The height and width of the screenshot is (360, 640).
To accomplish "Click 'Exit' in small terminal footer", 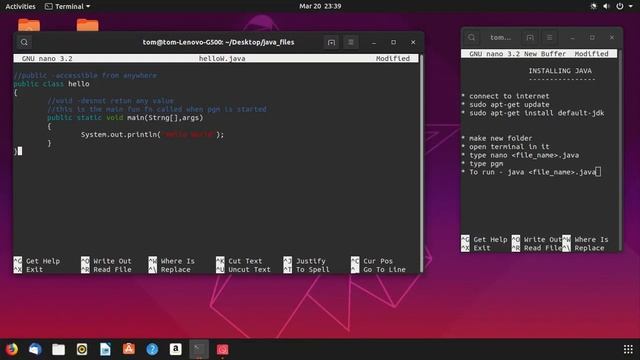I will tap(482, 248).
